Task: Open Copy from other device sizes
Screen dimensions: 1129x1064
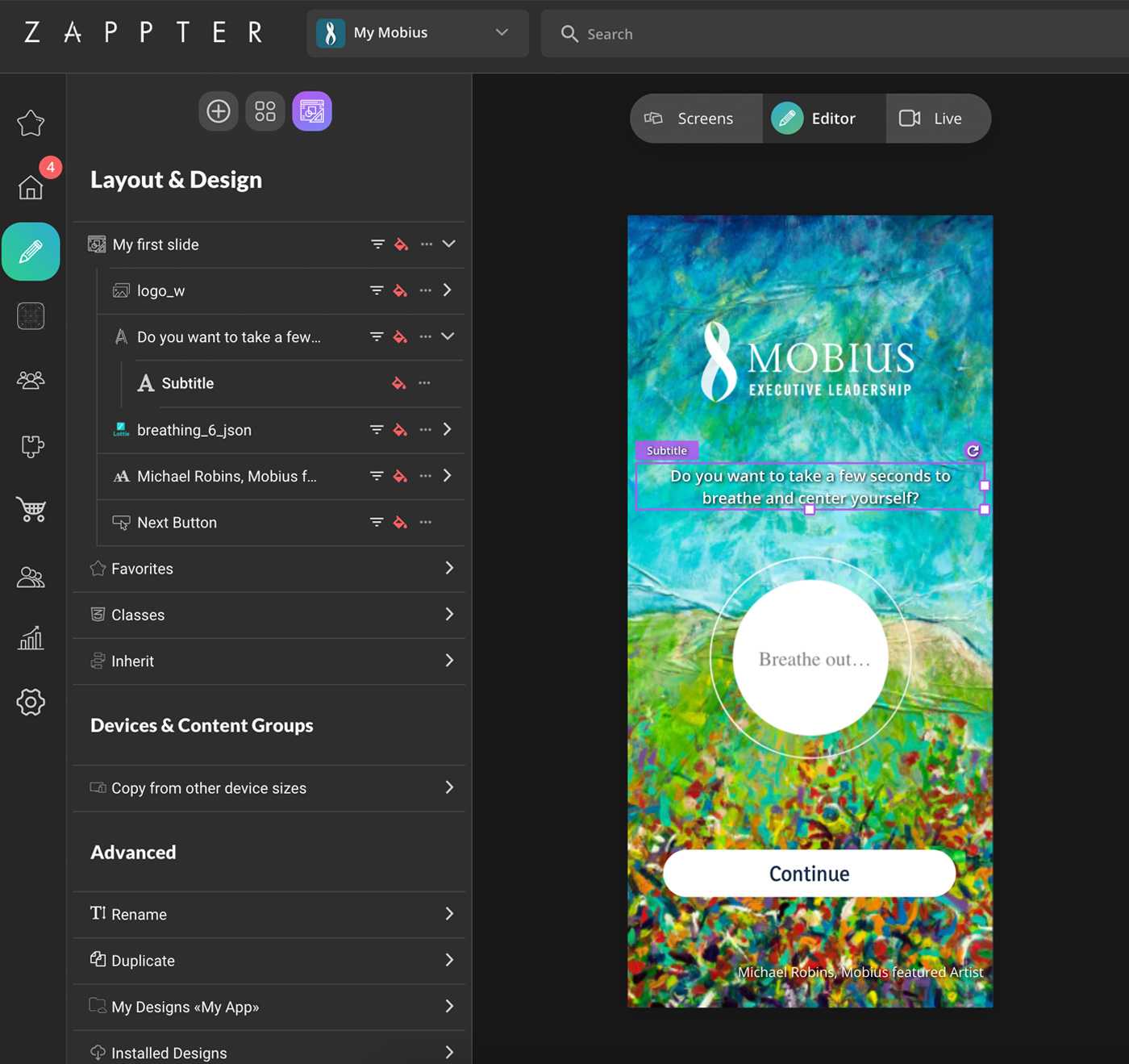Action: [269, 788]
